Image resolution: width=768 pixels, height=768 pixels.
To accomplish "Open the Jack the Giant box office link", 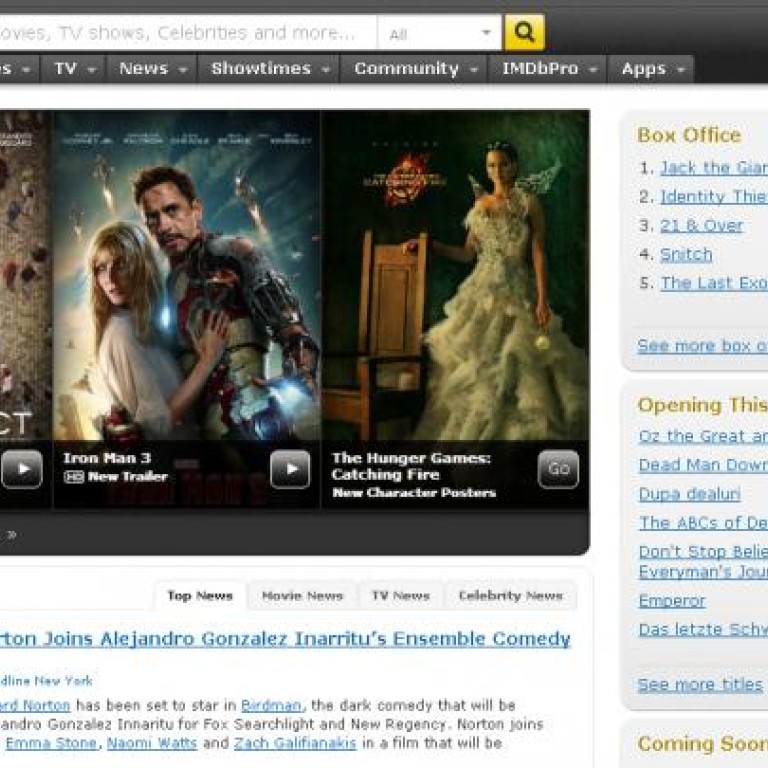I will [x=714, y=168].
